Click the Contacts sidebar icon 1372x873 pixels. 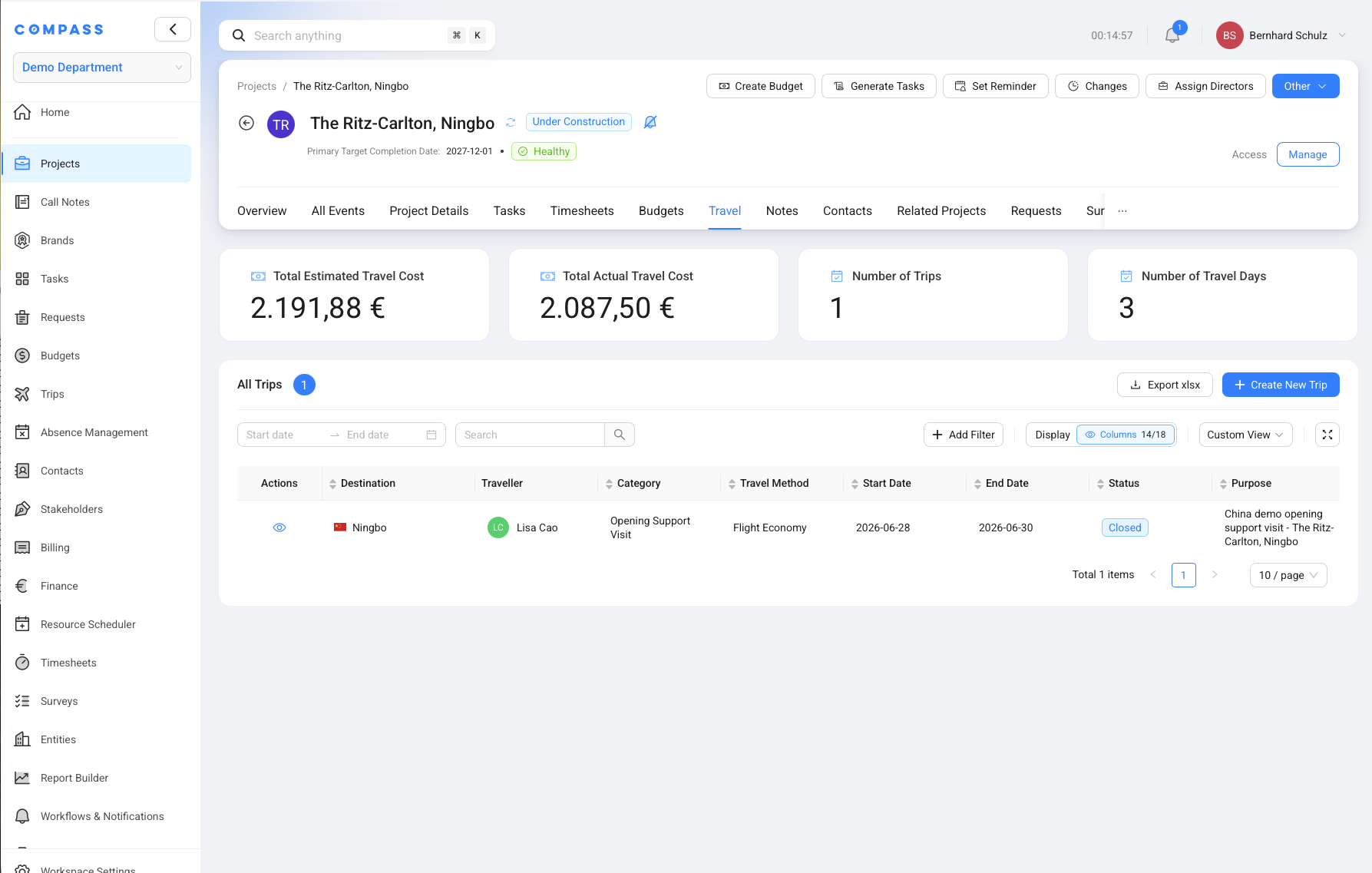[22, 471]
